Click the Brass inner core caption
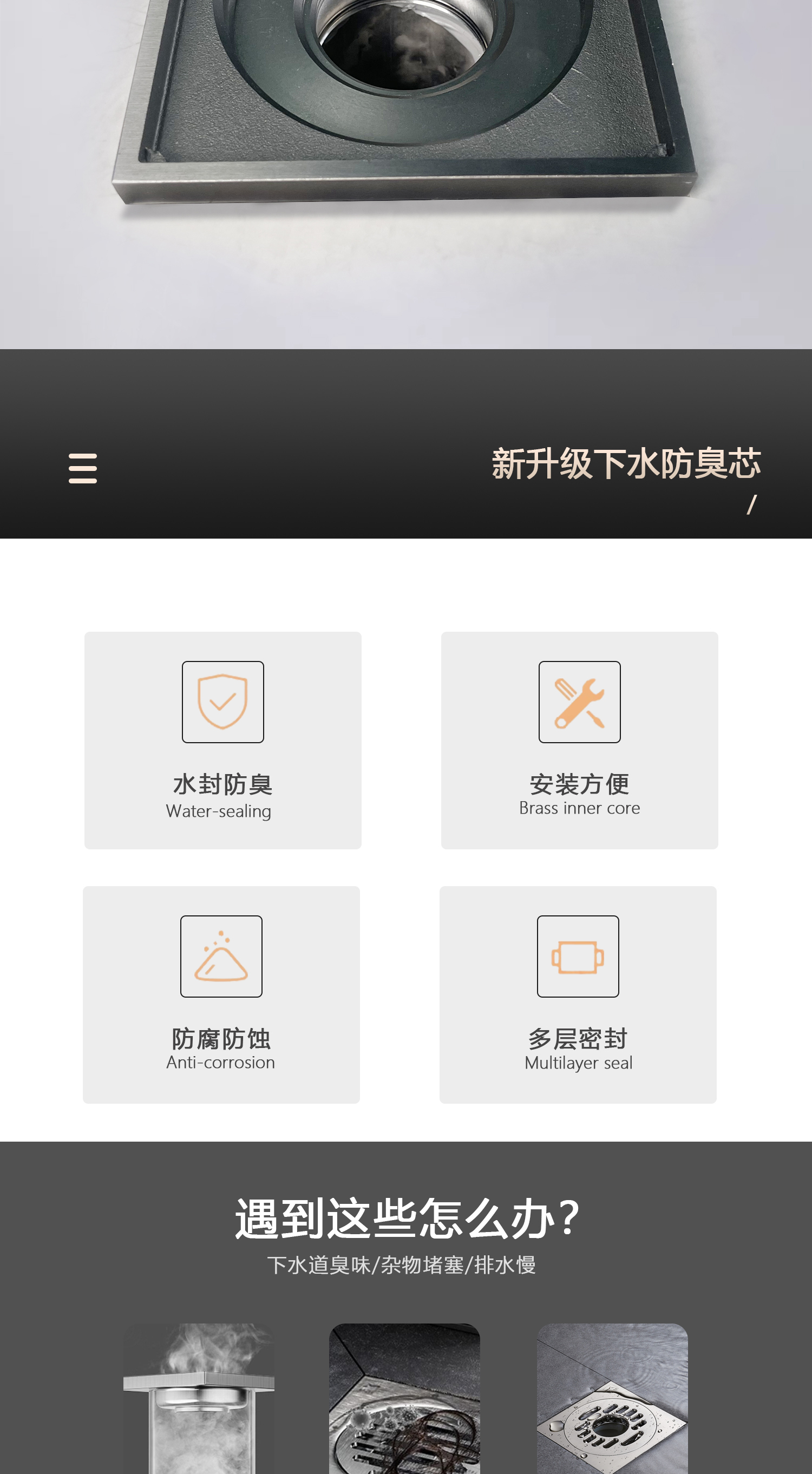 coord(579,808)
